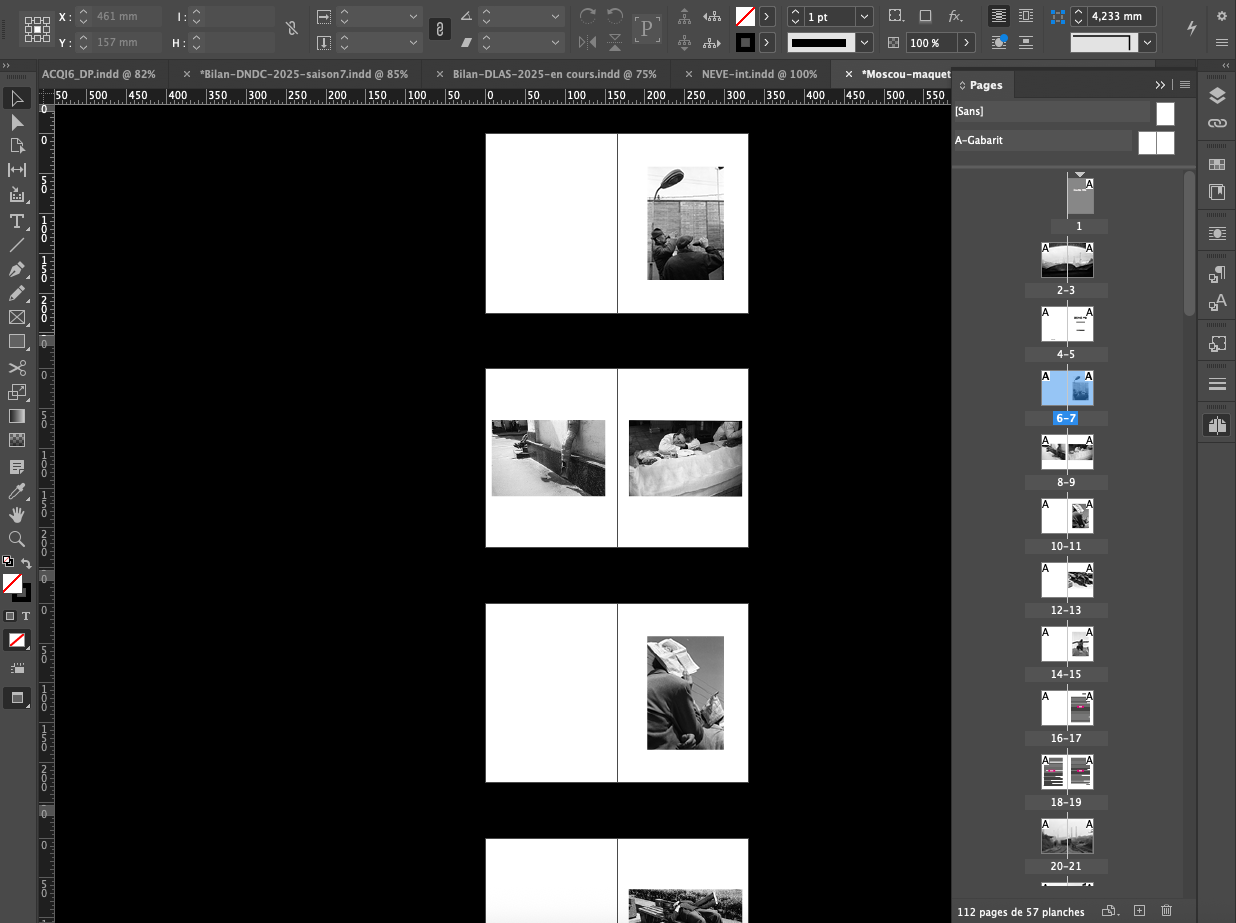Select the Gradient Feather tool
Image resolution: width=1236 pixels, height=923 pixels.
pyautogui.click(x=17, y=440)
